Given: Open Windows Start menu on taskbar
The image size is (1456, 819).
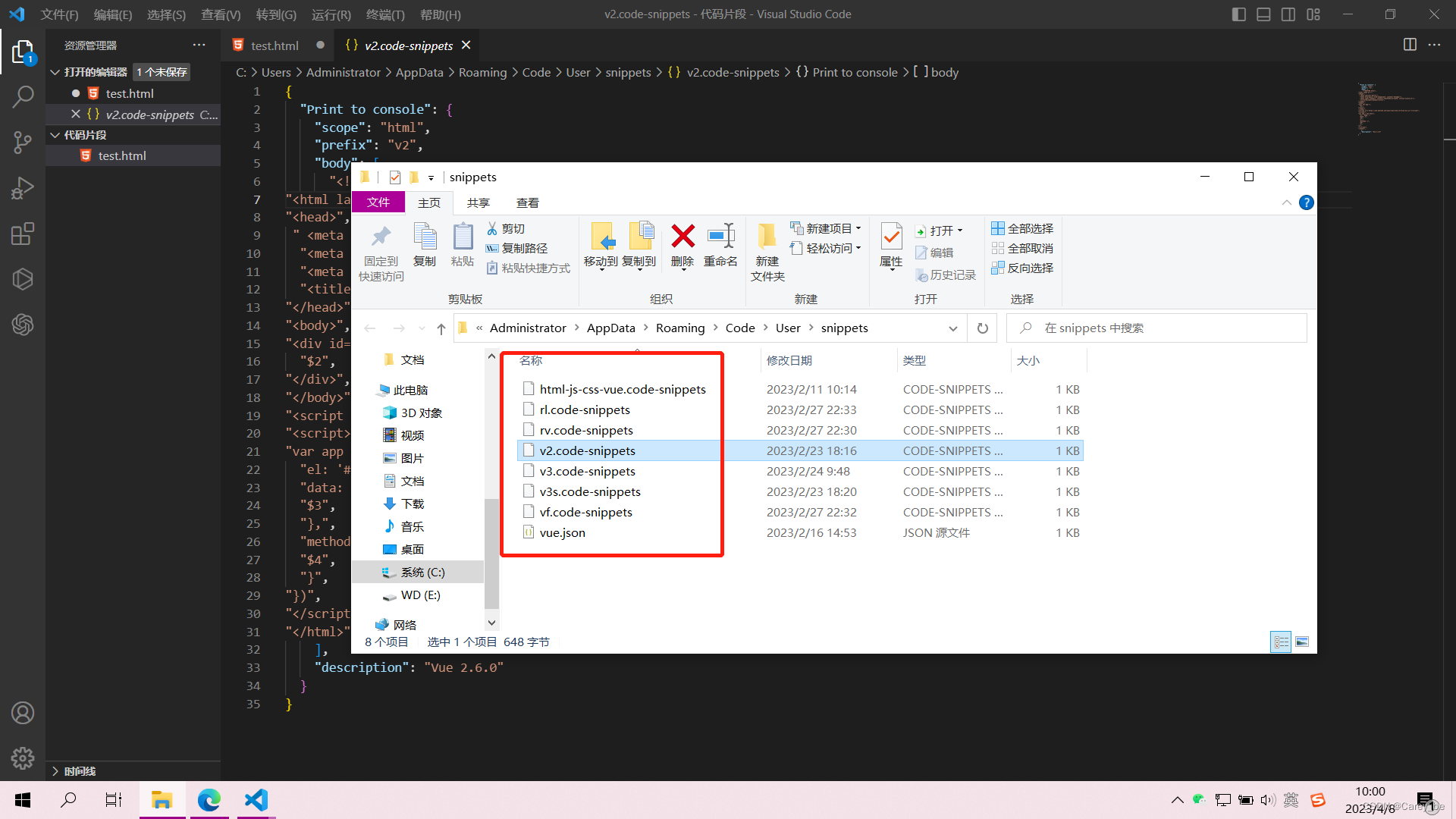Looking at the screenshot, I should [23, 800].
